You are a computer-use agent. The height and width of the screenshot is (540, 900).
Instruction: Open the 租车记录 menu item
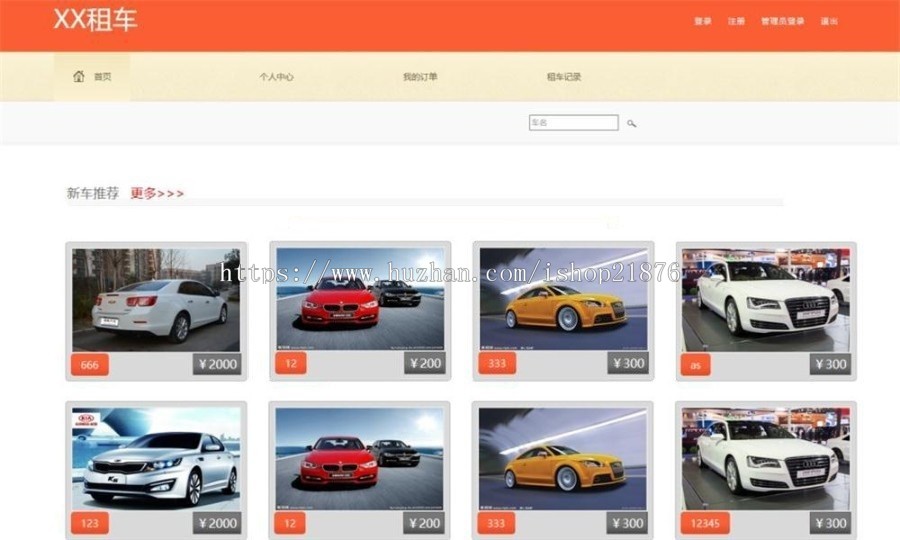click(563, 77)
